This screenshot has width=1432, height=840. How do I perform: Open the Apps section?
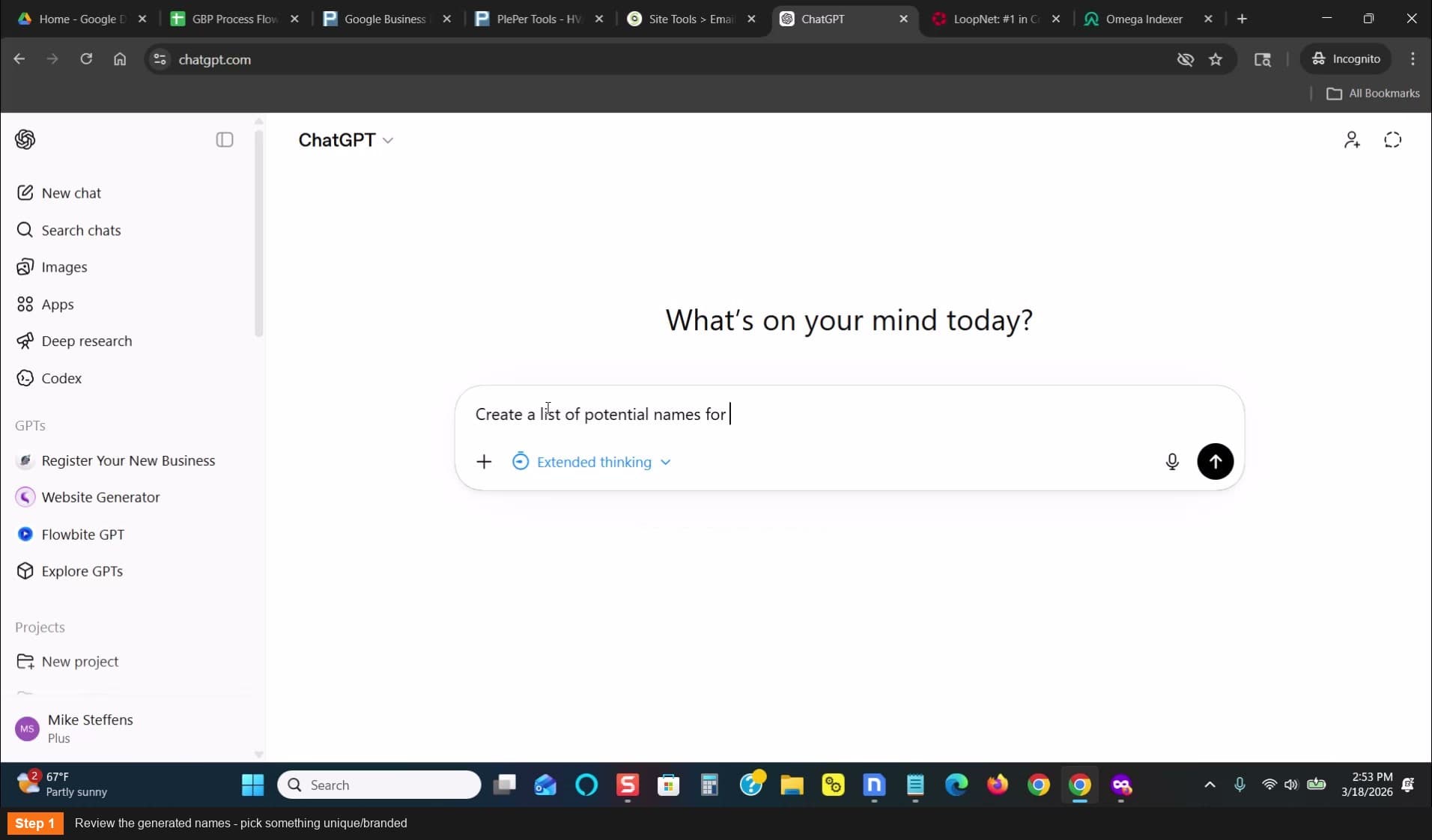click(45, 304)
